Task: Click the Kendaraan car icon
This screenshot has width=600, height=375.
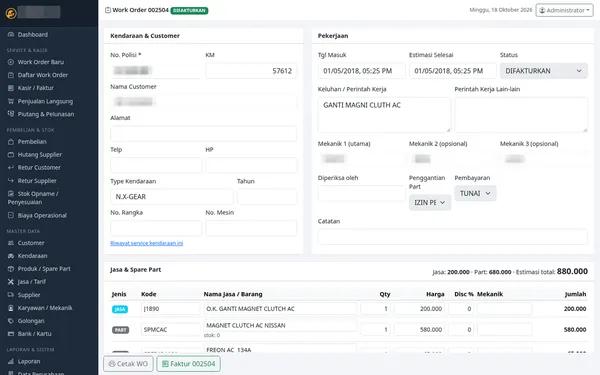Action: point(11,256)
